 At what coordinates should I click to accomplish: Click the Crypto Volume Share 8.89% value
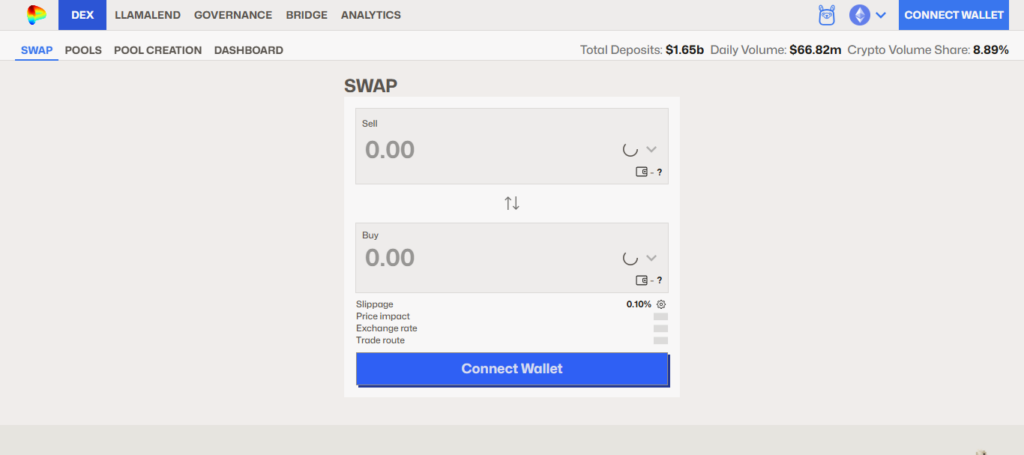(x=991, y=50)
